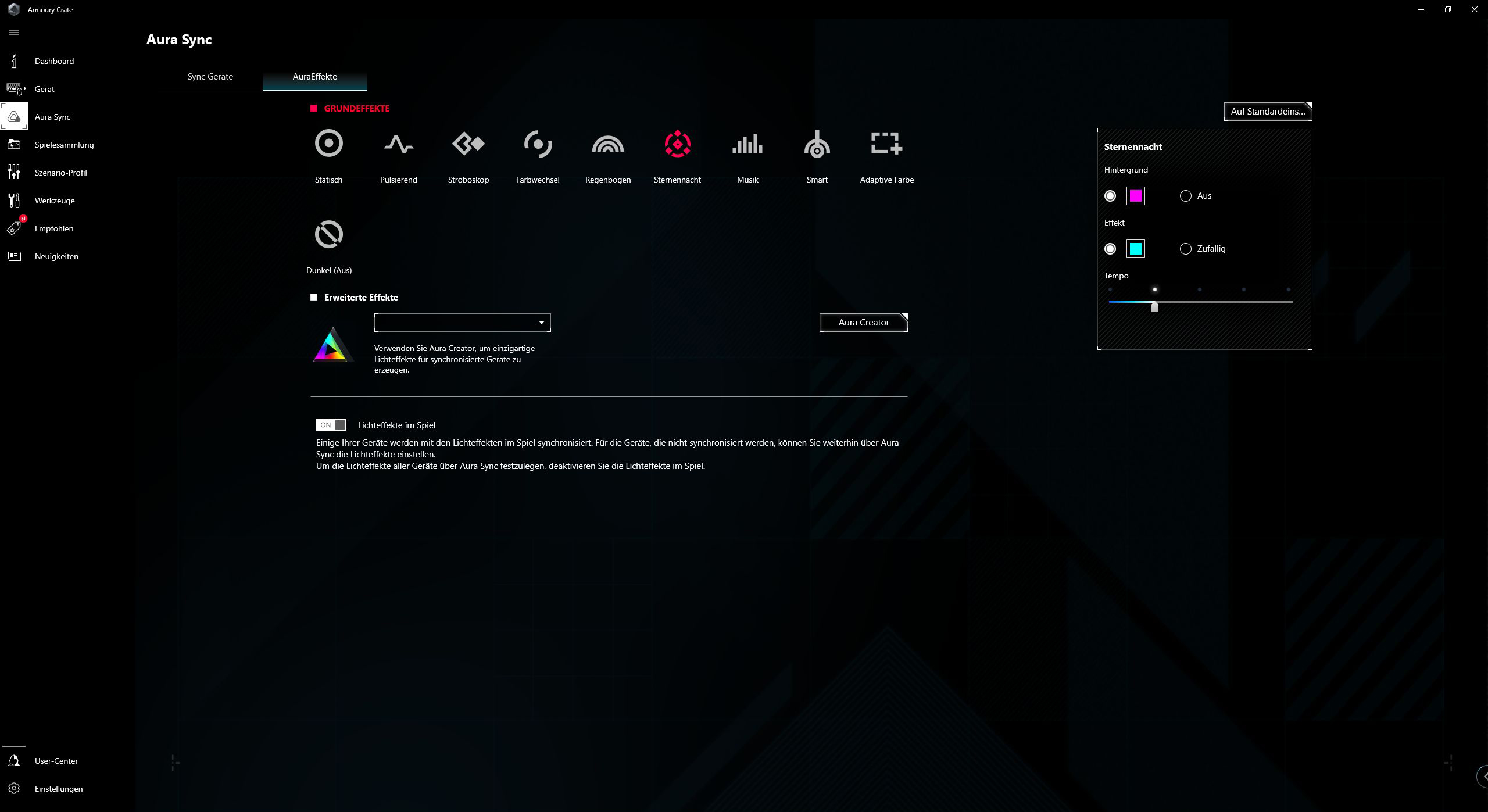Select the Hintergrund color radio button

(1110, 196)
